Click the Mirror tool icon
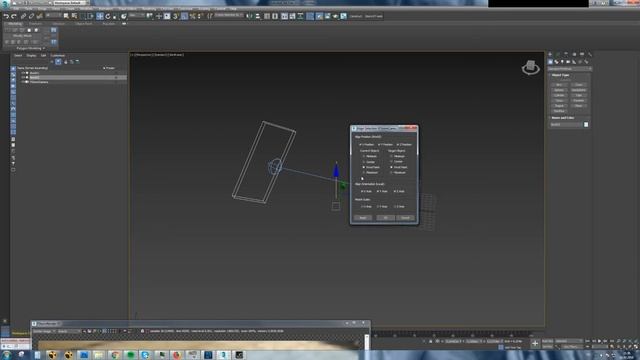Viewport: 640px width, 360px height. point(249,16)
